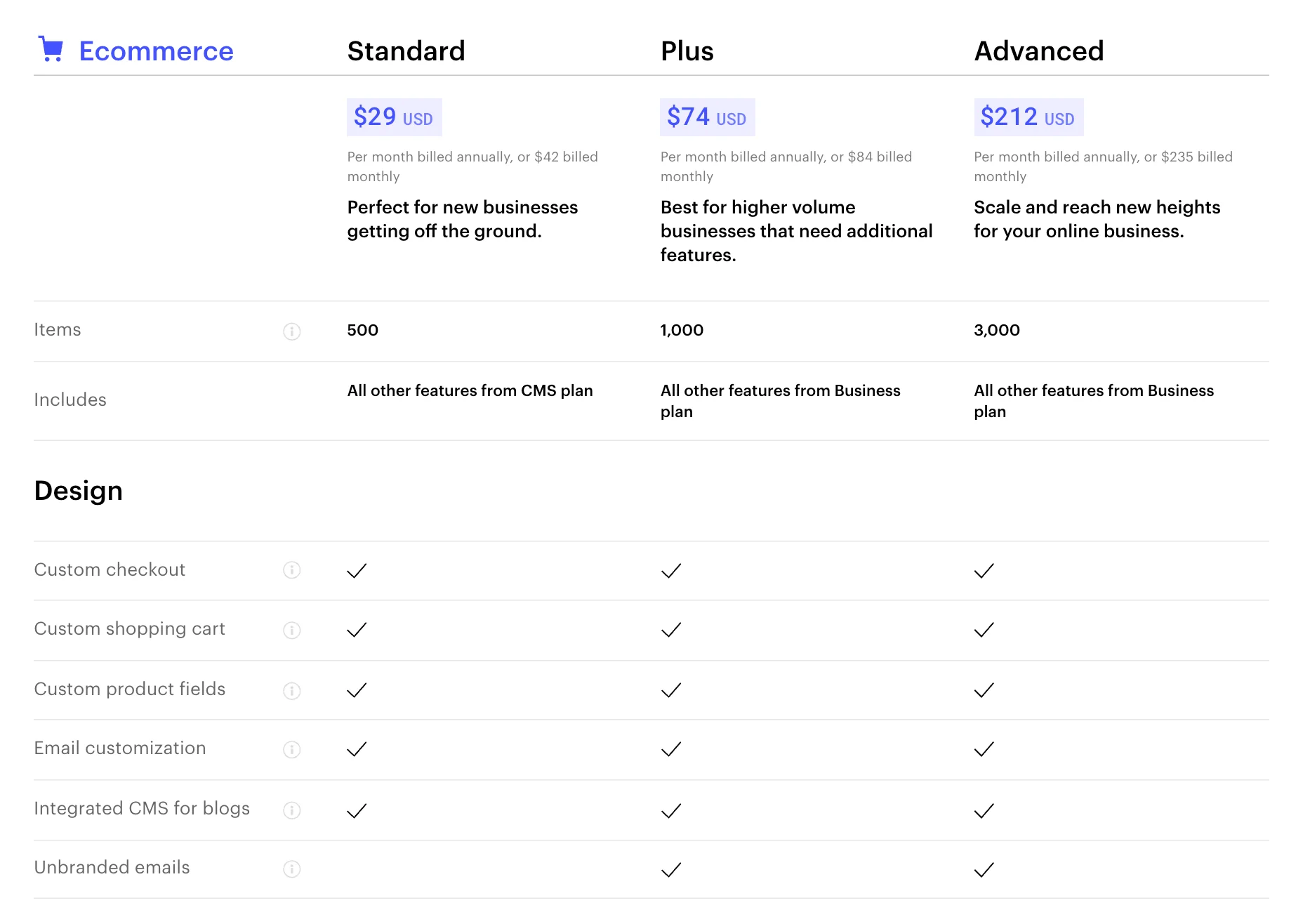The image size is (1310, 924).
Task: Click the $29 USD price badge
Action: [394, 117]
